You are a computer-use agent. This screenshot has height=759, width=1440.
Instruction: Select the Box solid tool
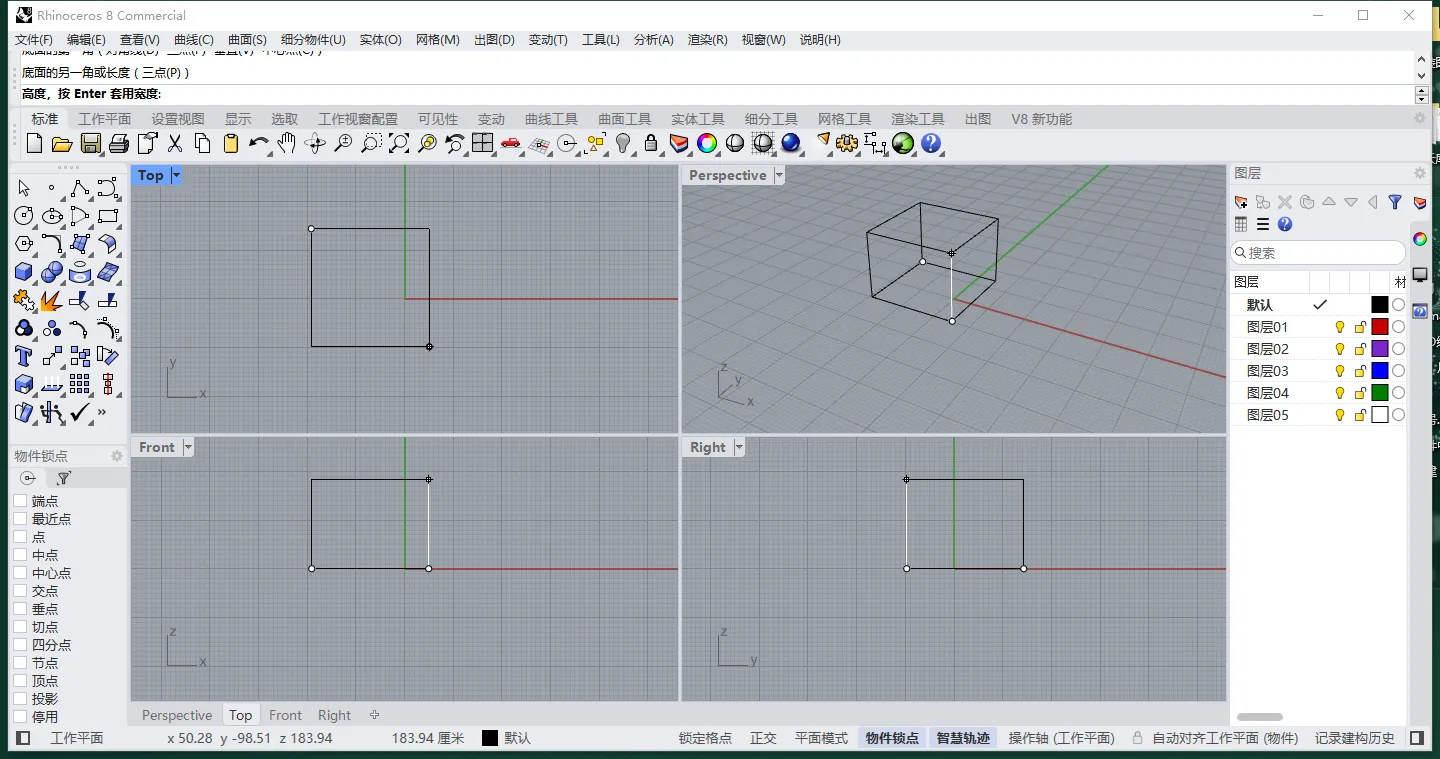click(x=24, y=272)
